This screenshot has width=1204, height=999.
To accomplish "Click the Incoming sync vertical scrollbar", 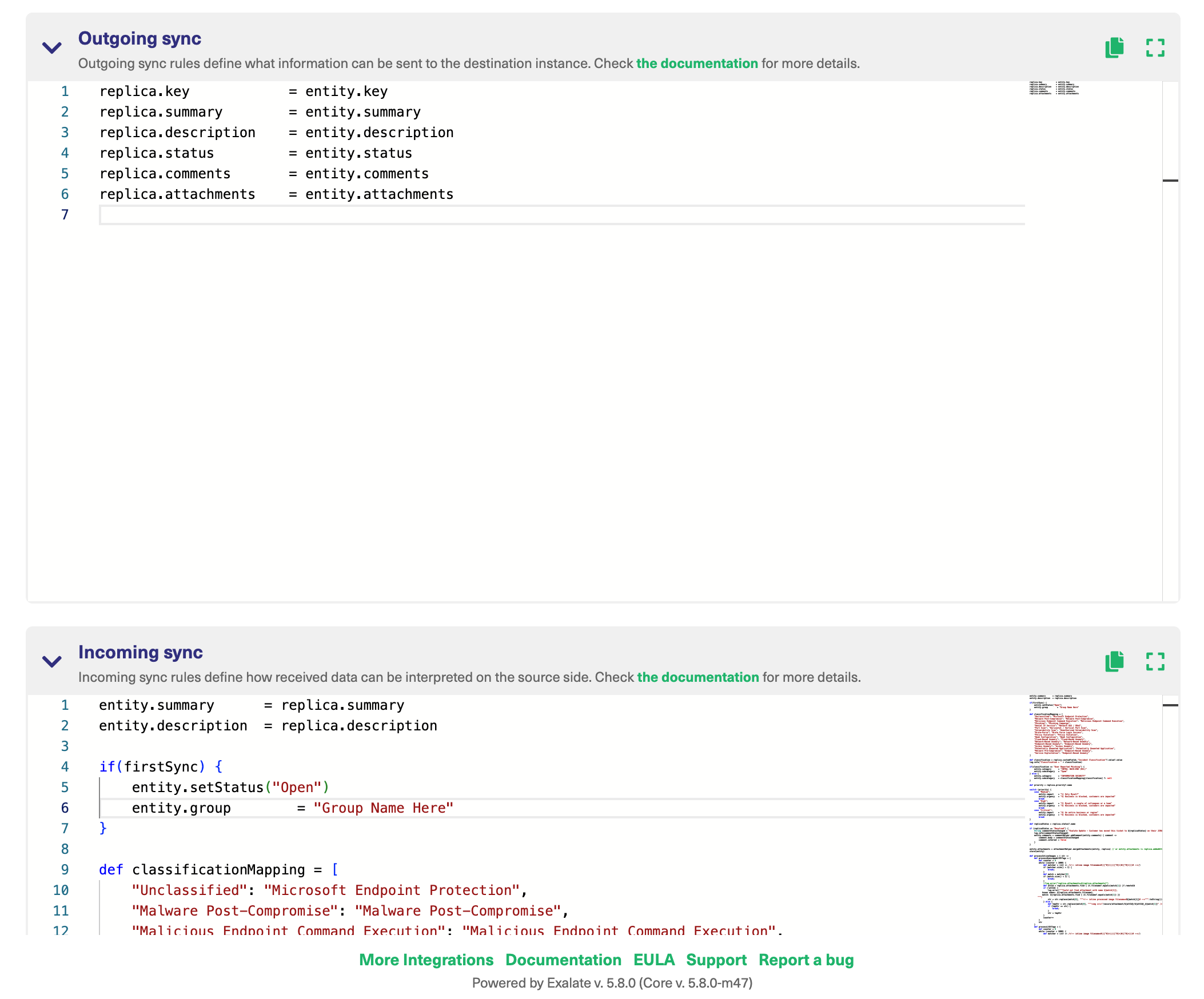I will [1170, 814].
